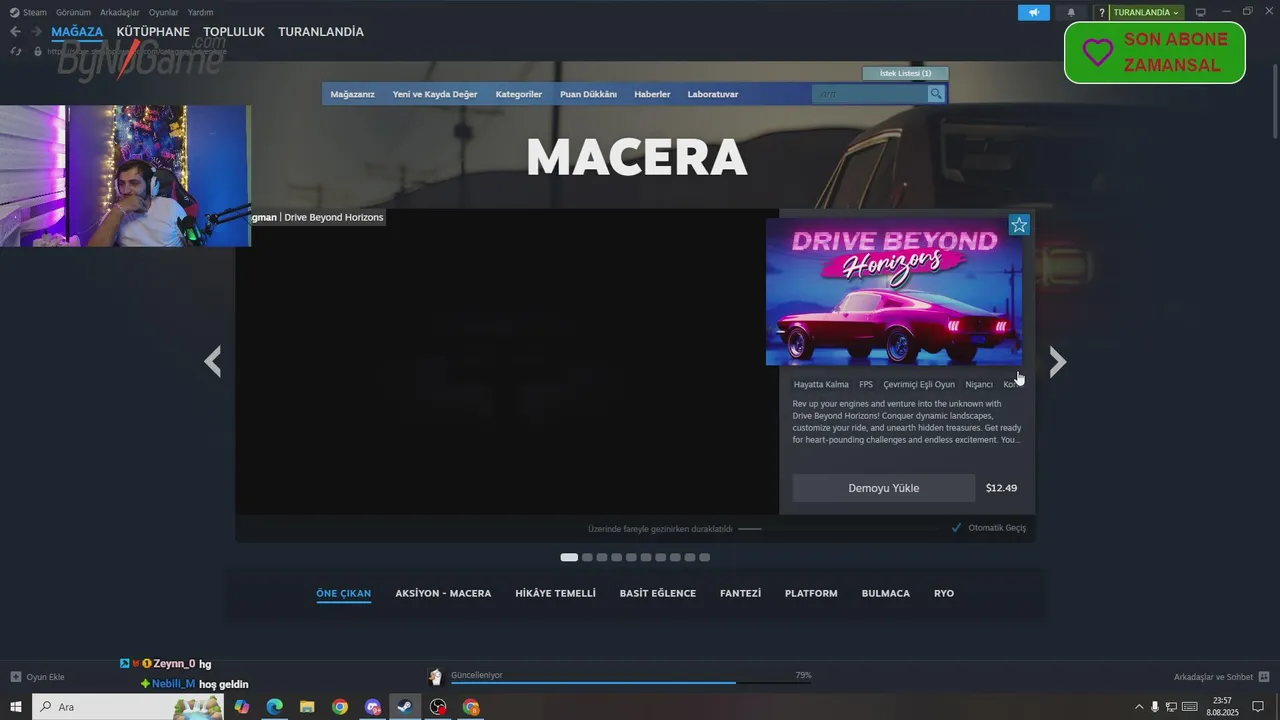Image resolution: width=1280 pixels, height=720 pixels.
Task: Click the Çevrimiçi Eşli Oyun tag
Action: (x=919, y=384)
